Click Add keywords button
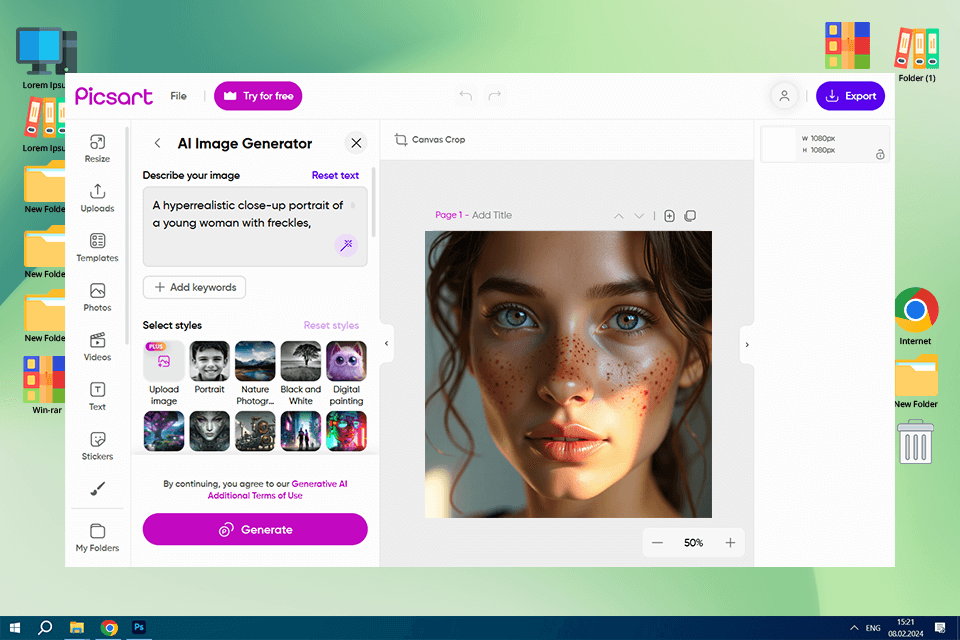960x640 pixels. (194, 287)
